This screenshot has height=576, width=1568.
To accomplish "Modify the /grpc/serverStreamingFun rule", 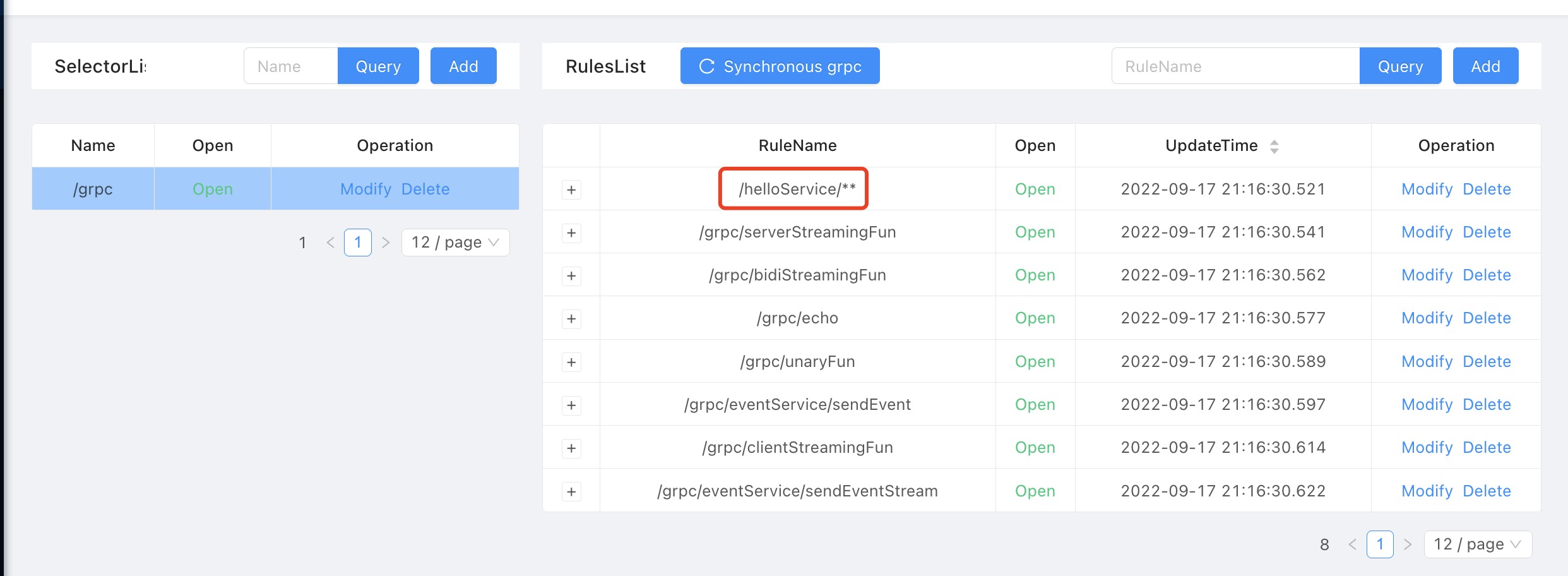I will click(x=1427, y=232).
